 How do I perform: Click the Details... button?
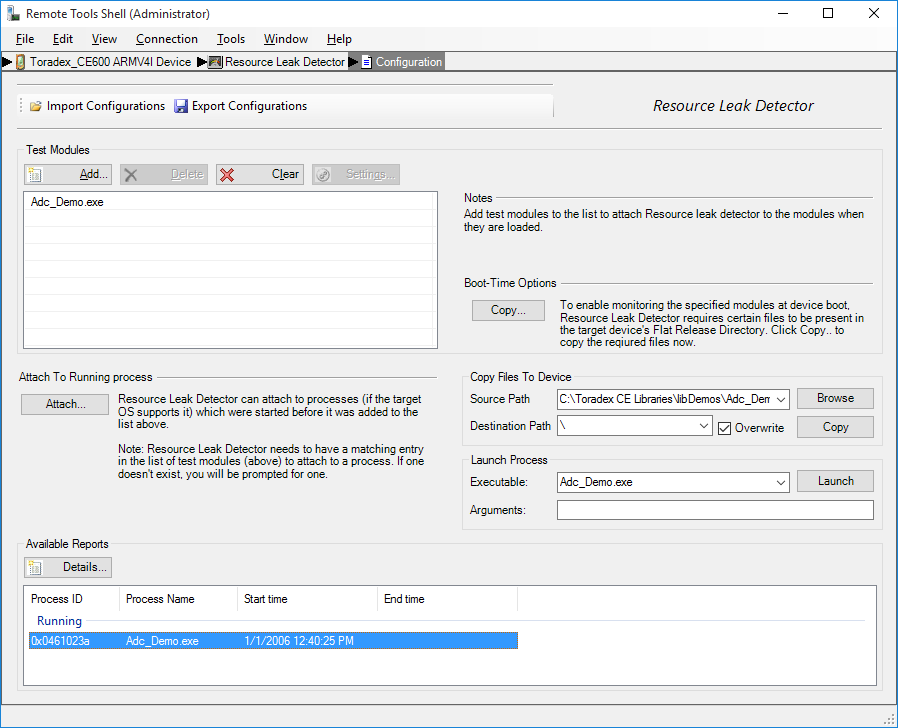pyautogui.click(x=68, y=568)
